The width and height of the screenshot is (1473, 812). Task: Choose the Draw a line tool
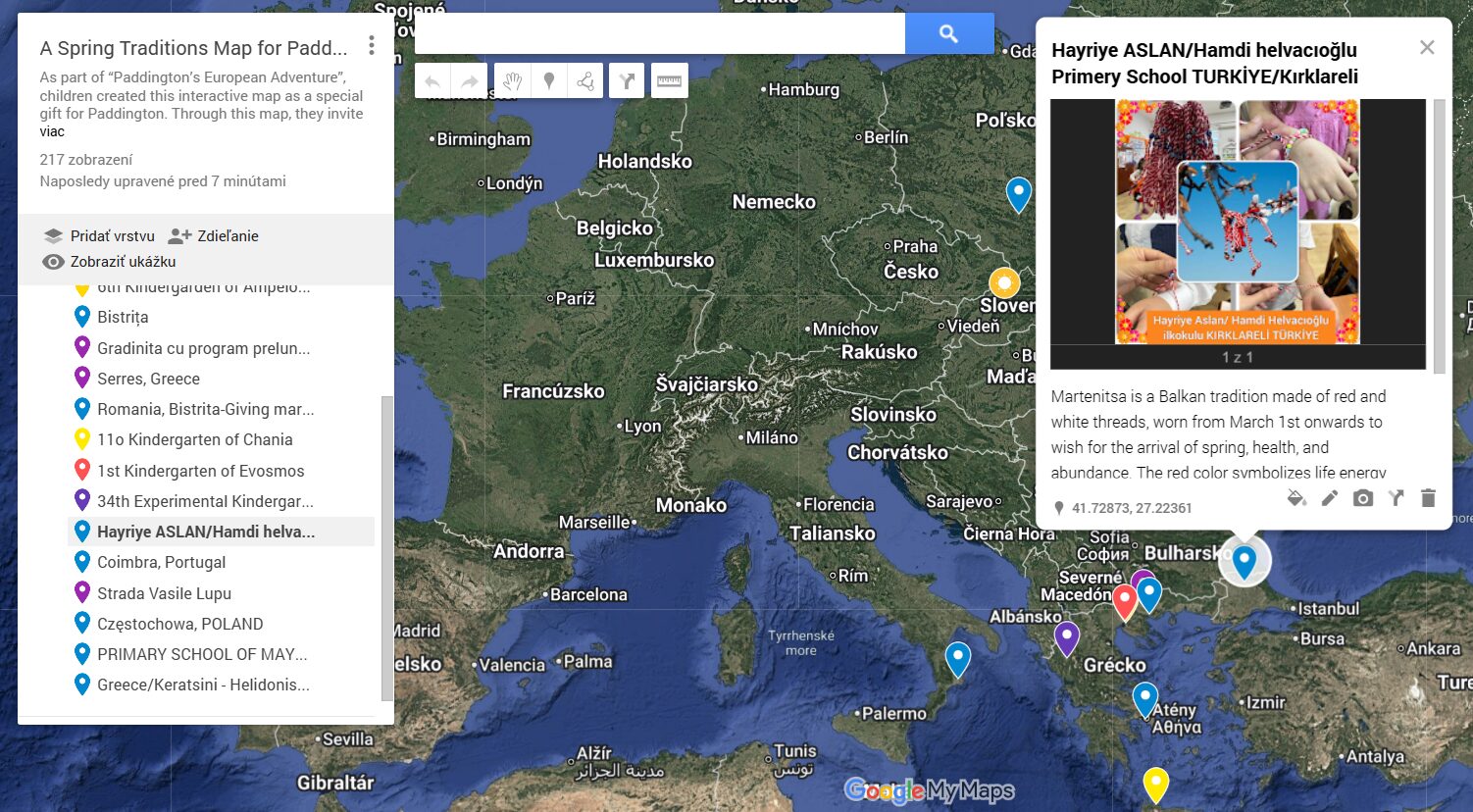(x=586, y=81)
